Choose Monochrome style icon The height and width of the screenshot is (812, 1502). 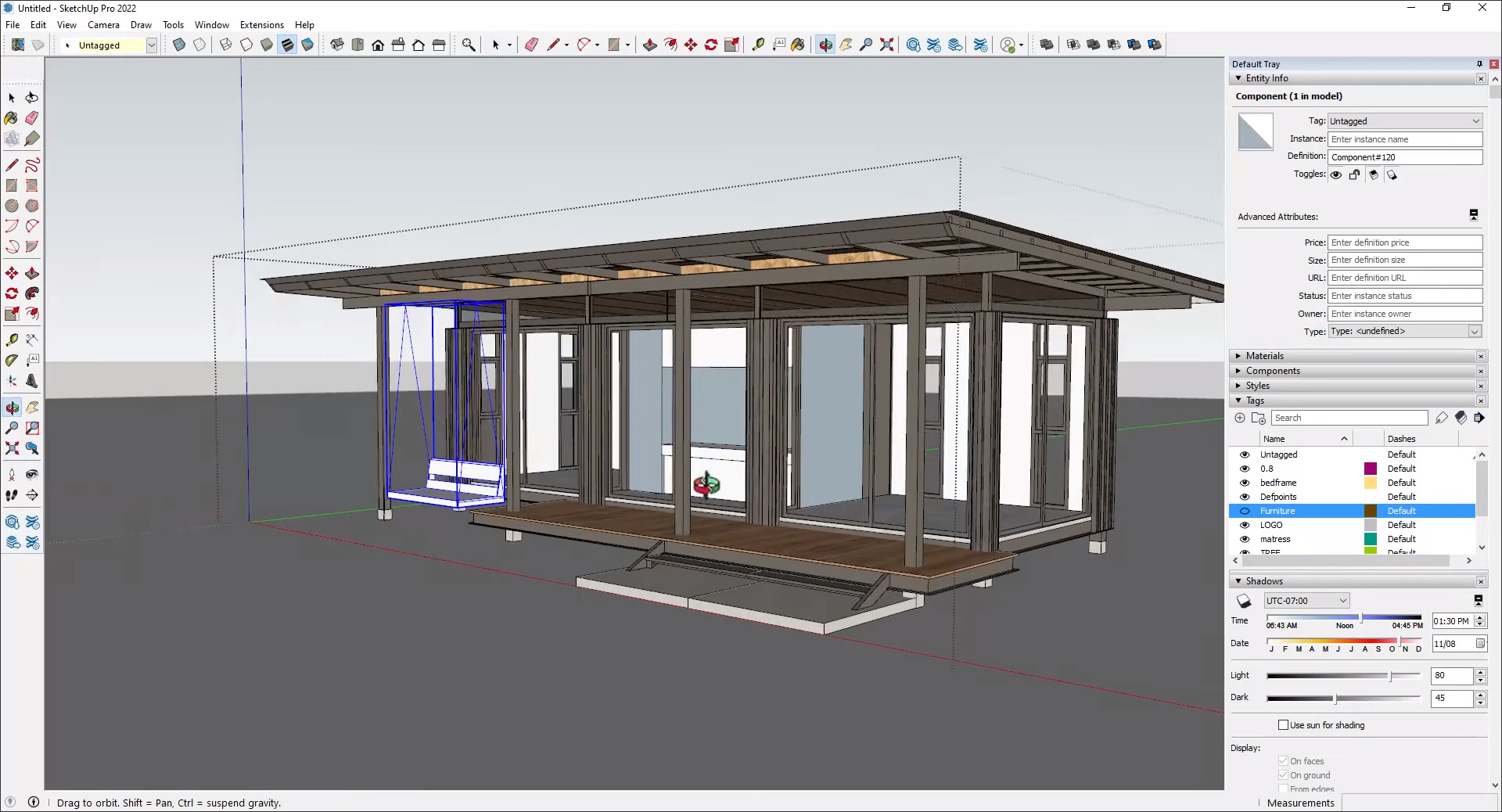point(307,45)
